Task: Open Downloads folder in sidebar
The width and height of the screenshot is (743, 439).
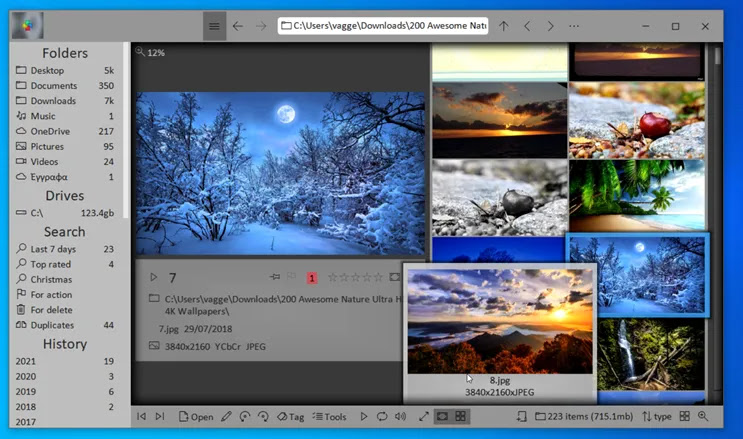Action: (65, 101)
